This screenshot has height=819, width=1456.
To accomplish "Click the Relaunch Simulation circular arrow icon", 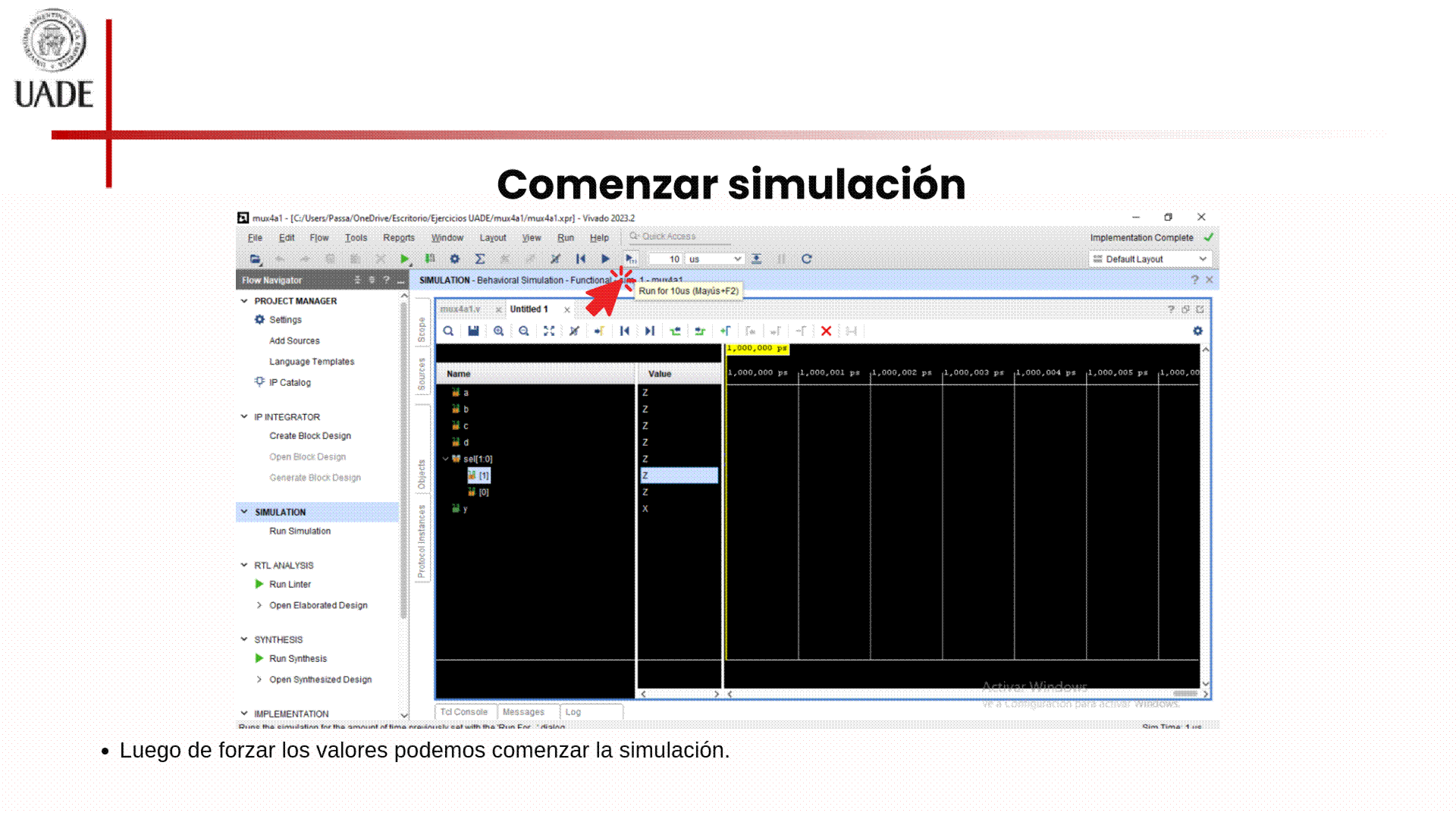I will [807, 259].
